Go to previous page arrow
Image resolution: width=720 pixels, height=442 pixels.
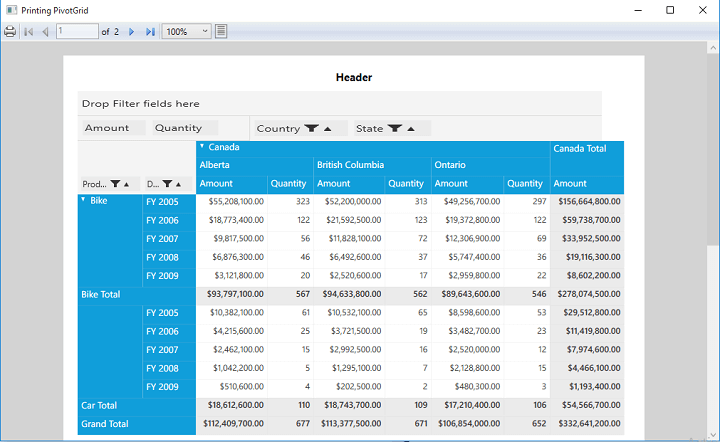[45, 32]
